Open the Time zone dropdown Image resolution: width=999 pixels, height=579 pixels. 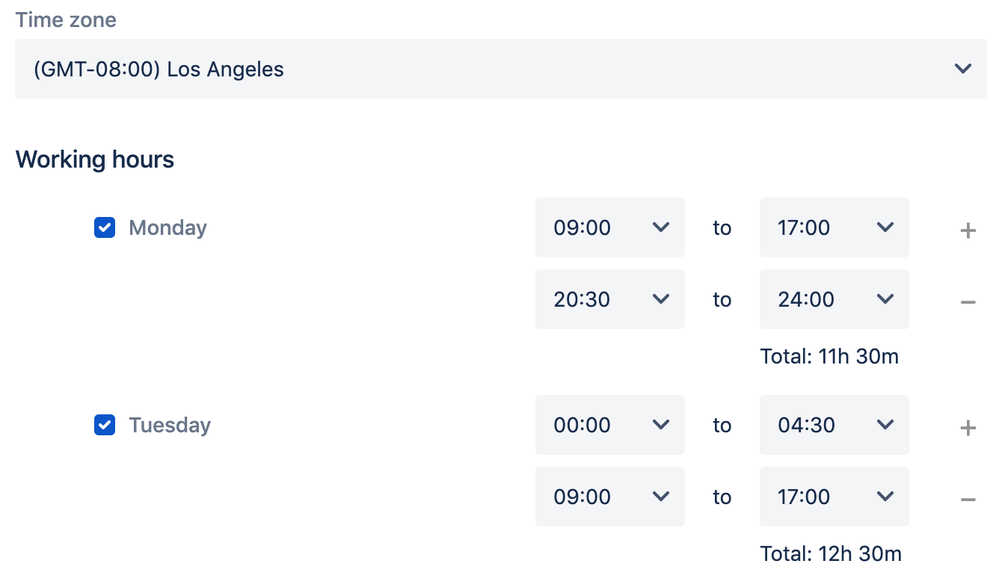point(500,69)
